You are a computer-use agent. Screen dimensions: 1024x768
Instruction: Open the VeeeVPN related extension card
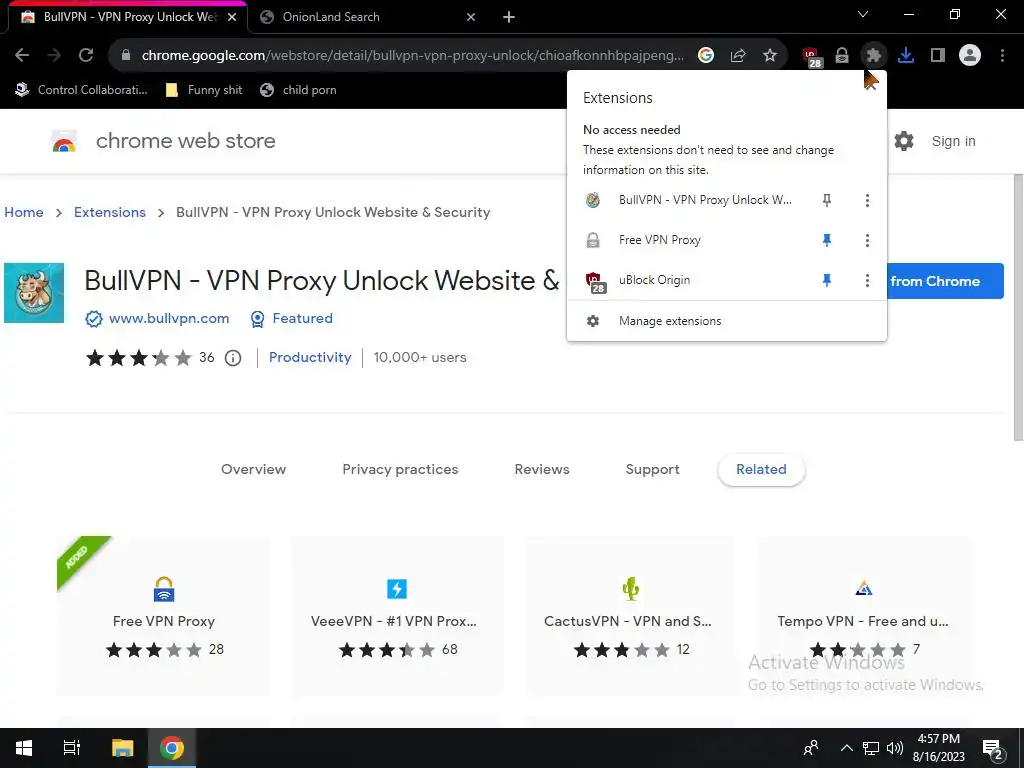pyautogui.click(x=396, y=616)
